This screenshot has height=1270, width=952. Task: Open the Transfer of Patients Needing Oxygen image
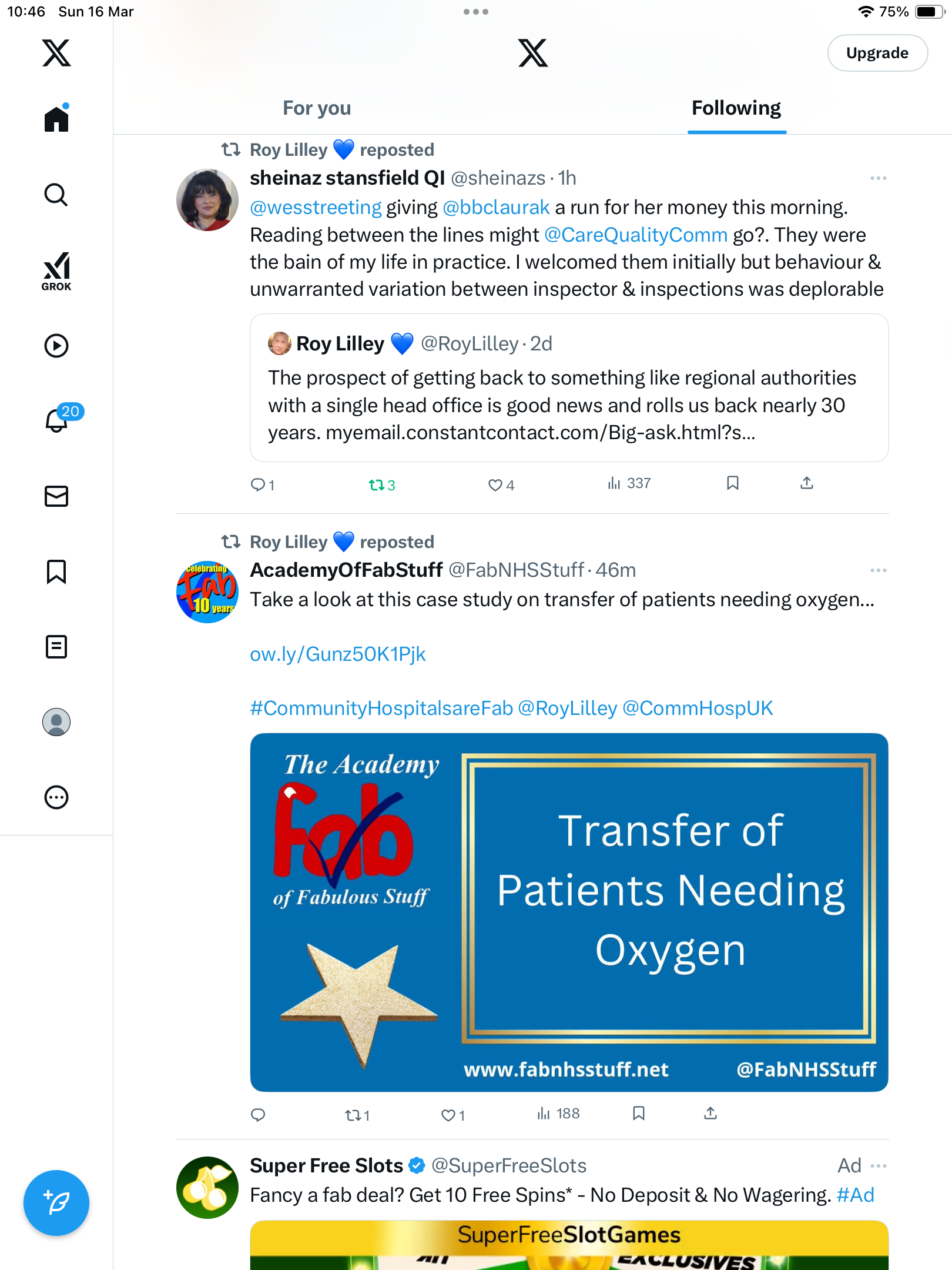[569, 913]
